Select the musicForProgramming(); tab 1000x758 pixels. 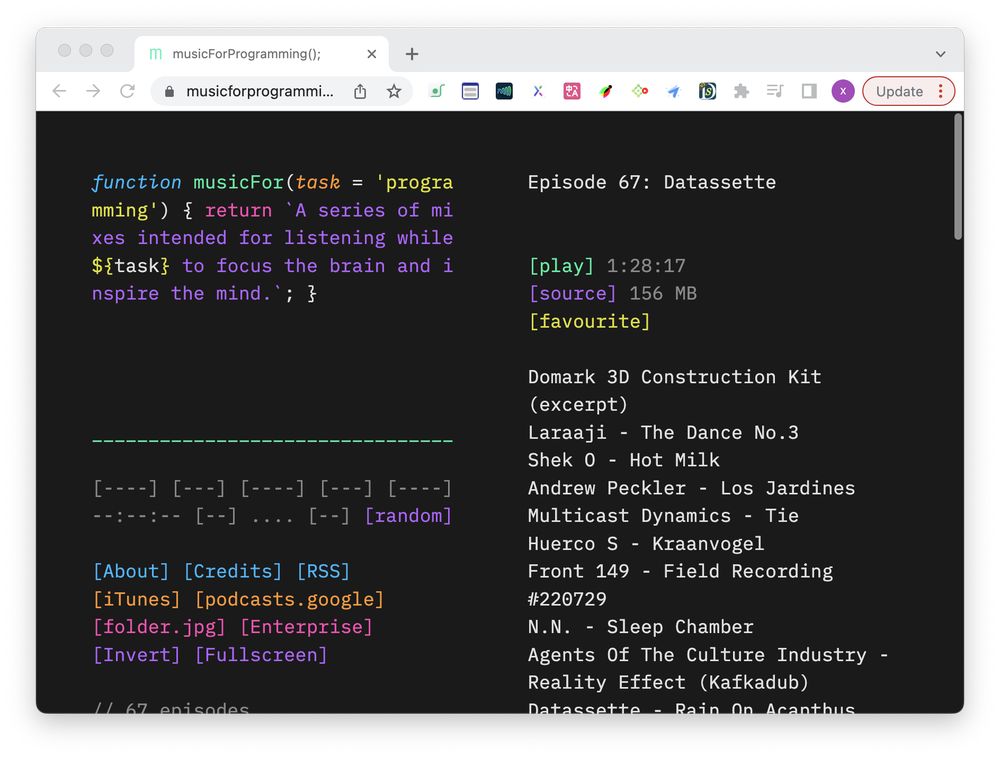point(261,54)
